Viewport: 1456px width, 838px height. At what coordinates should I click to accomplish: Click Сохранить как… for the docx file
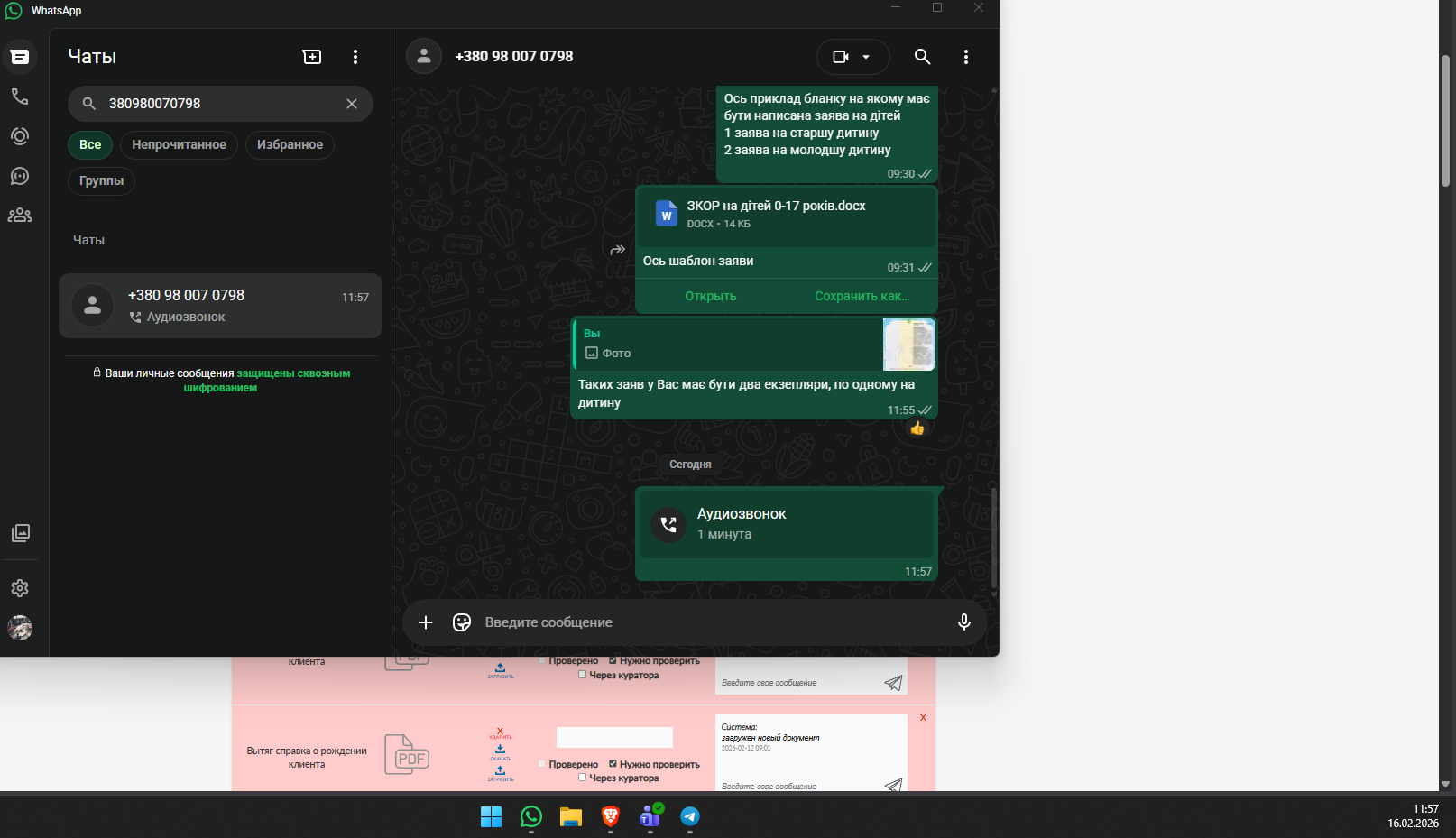[862, 296]
